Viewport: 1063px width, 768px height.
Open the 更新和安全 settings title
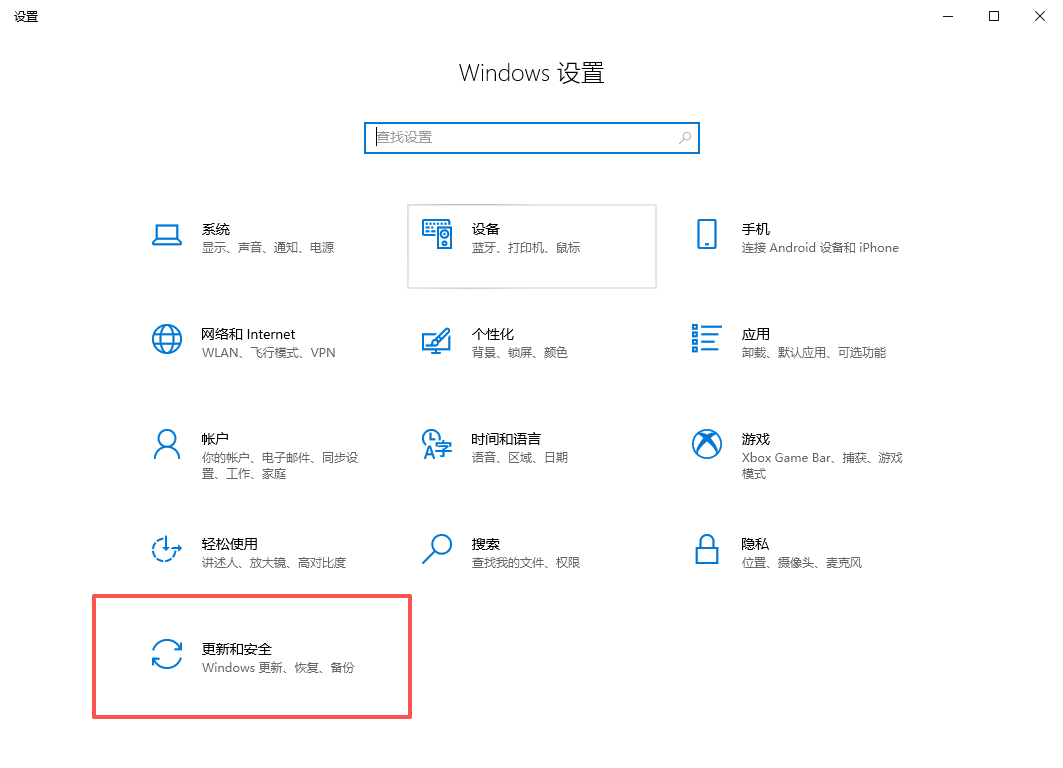[237, 649]
